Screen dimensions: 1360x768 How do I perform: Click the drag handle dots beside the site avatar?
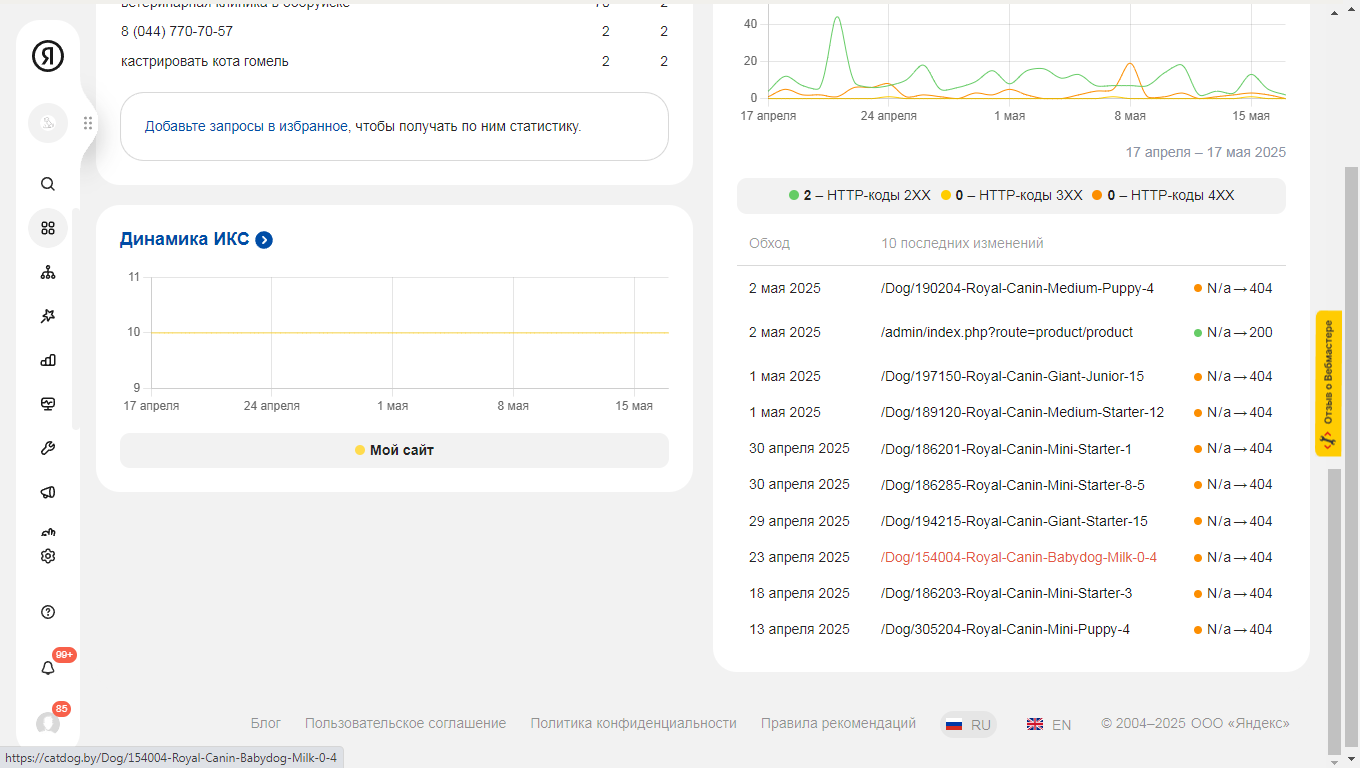[88, 123]
